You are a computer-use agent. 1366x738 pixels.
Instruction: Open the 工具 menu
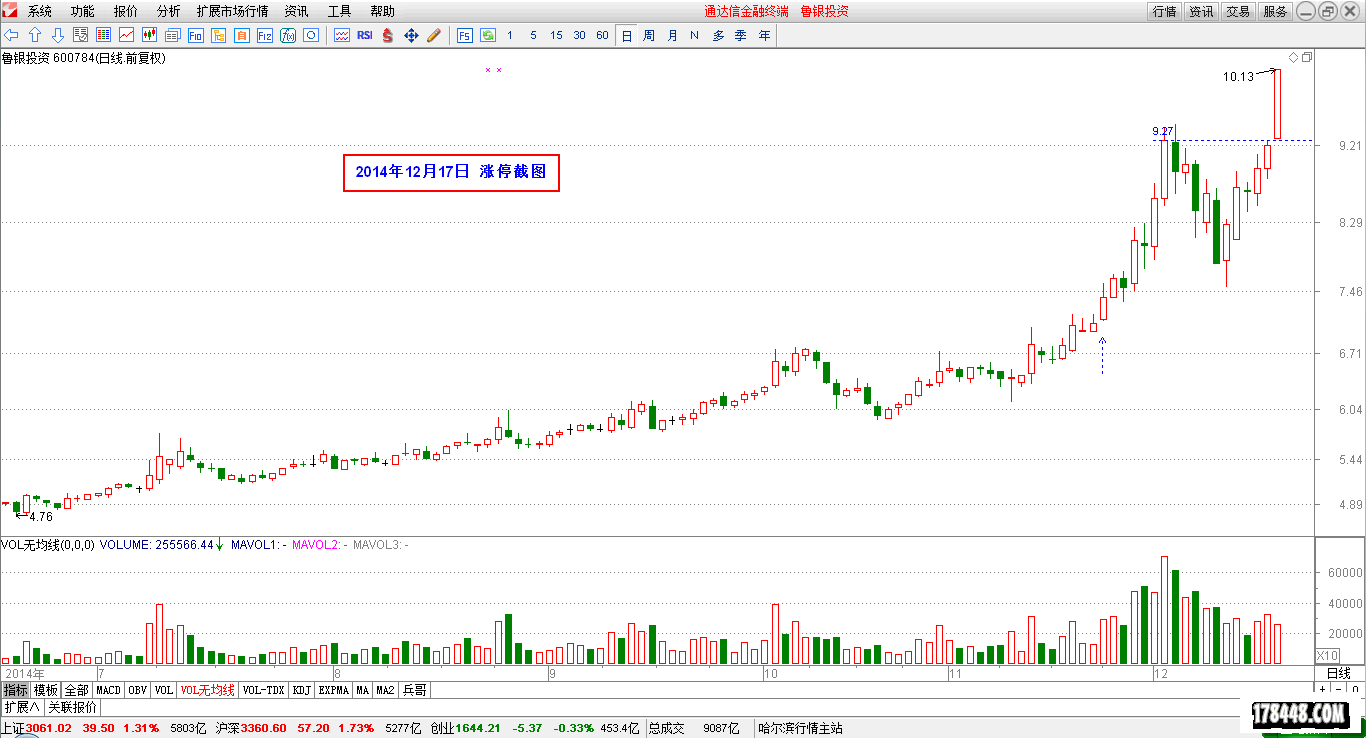(339, 11)
